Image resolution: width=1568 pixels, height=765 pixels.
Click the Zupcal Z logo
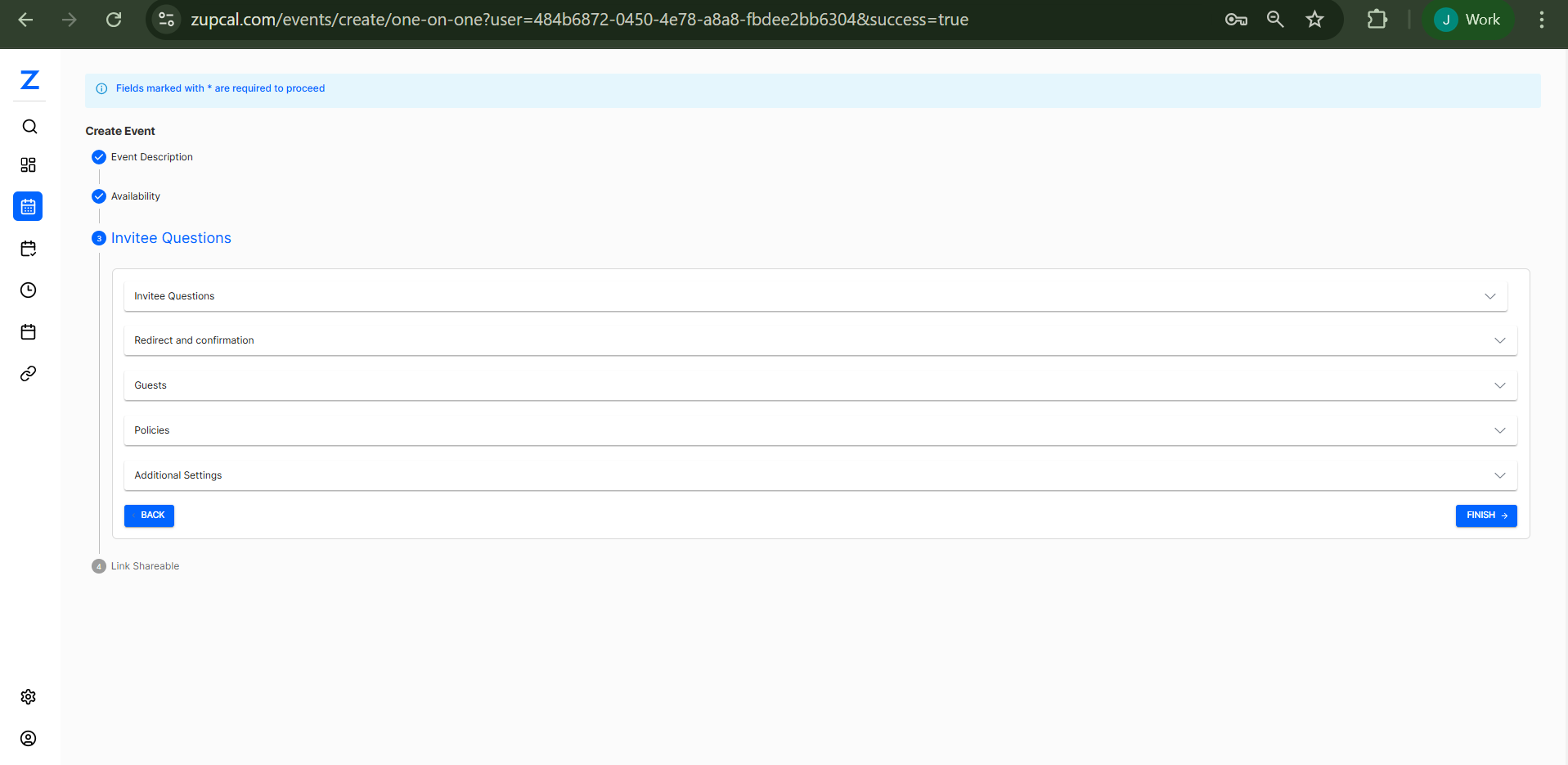click(29, 80)
